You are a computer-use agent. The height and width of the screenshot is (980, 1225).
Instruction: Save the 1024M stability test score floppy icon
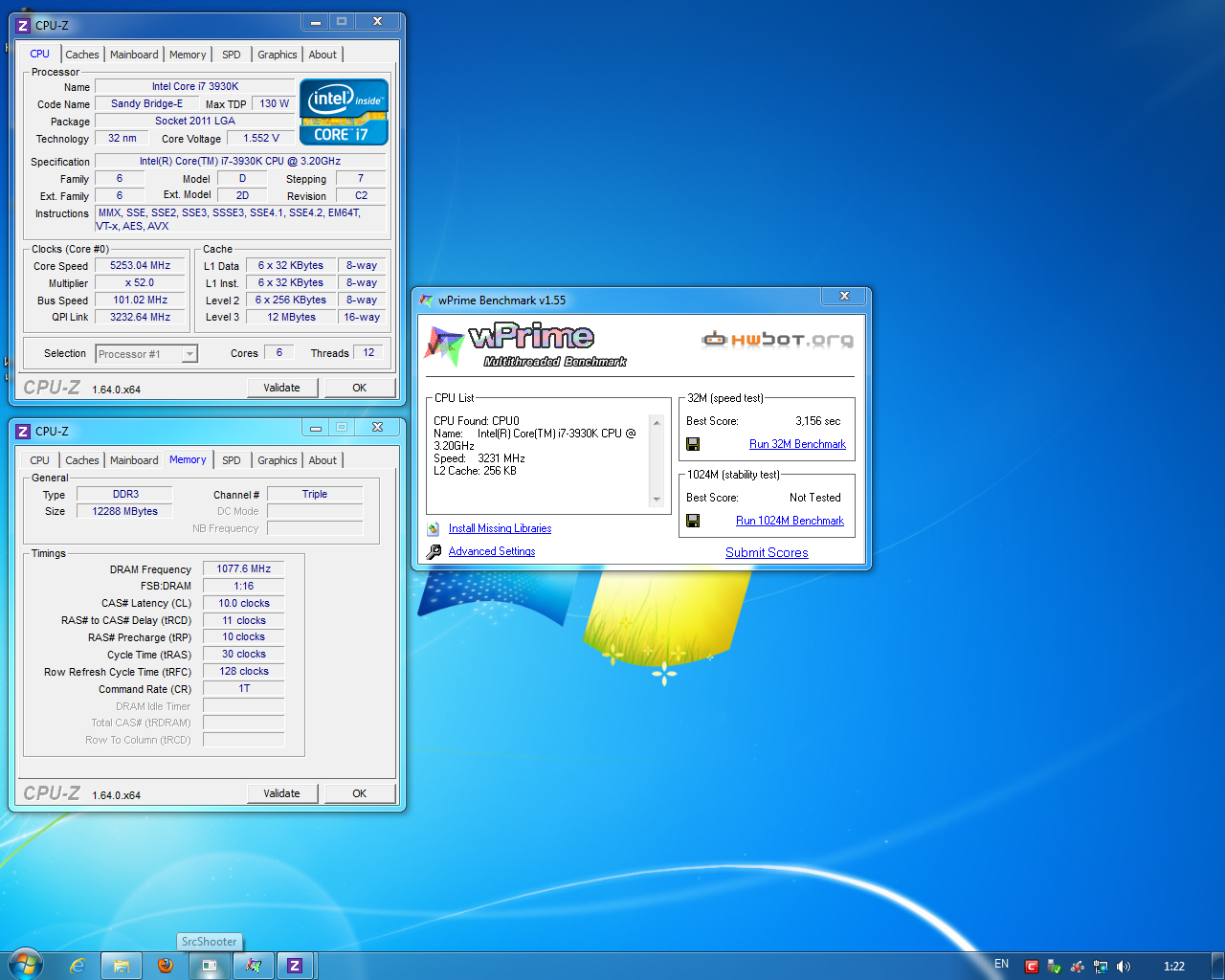[x=693, y=521]
